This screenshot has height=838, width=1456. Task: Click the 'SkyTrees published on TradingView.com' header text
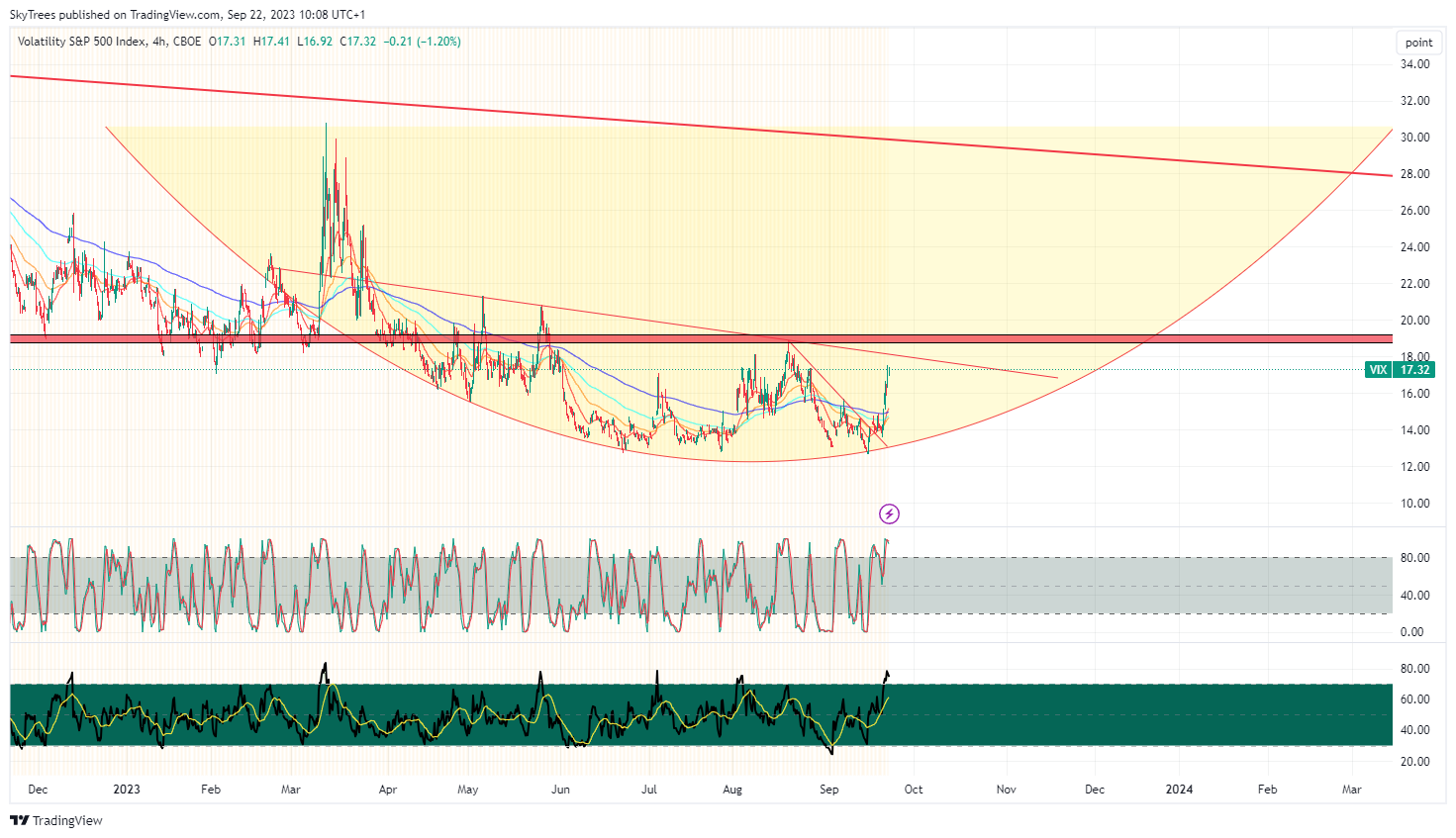116,15
